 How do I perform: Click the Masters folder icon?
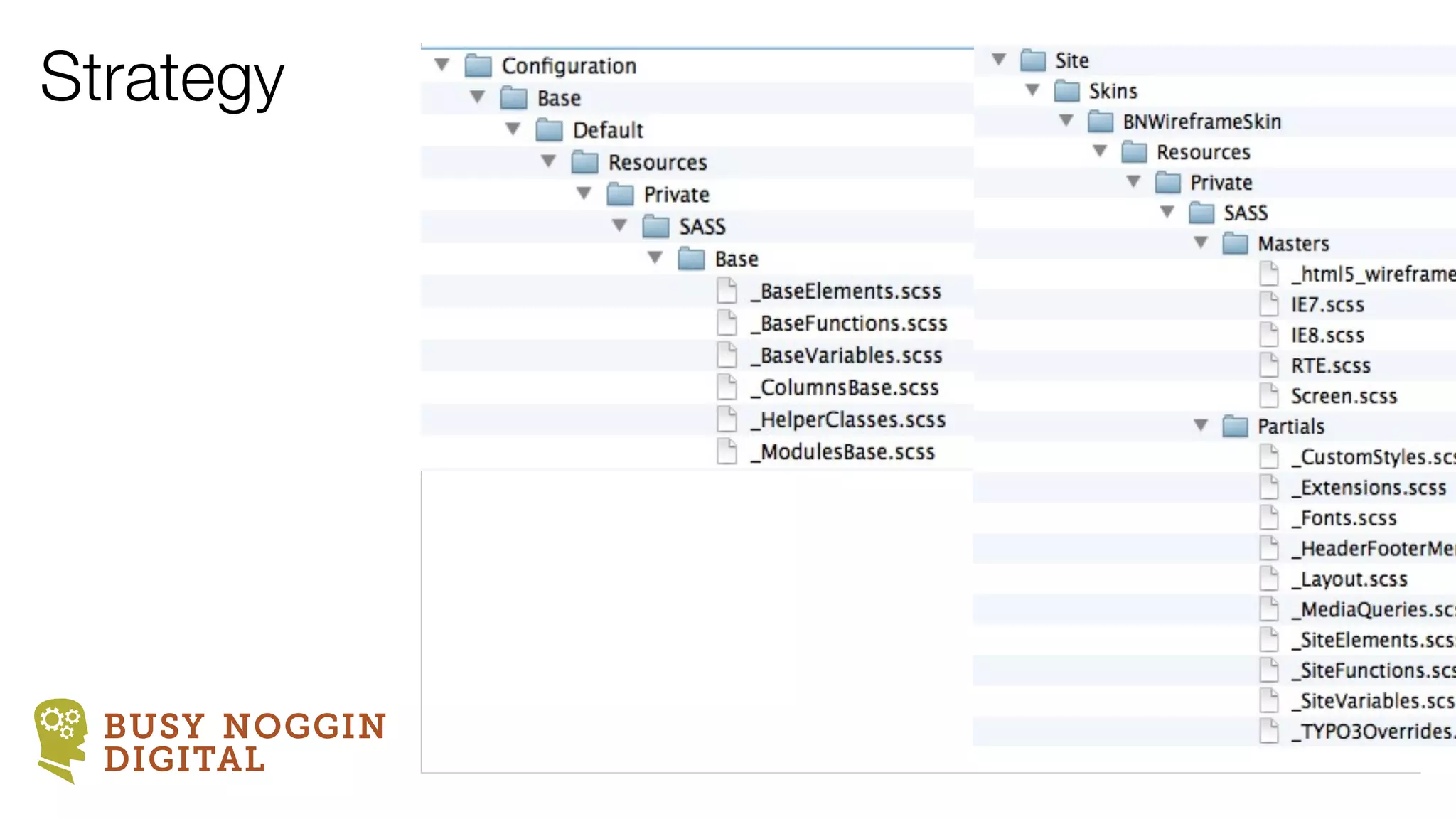tap(1235, 244)
